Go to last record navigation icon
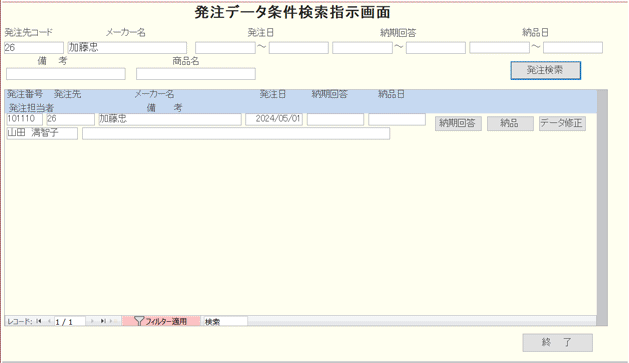This screenshot has width=629, height=363. (x=103, y=321)
